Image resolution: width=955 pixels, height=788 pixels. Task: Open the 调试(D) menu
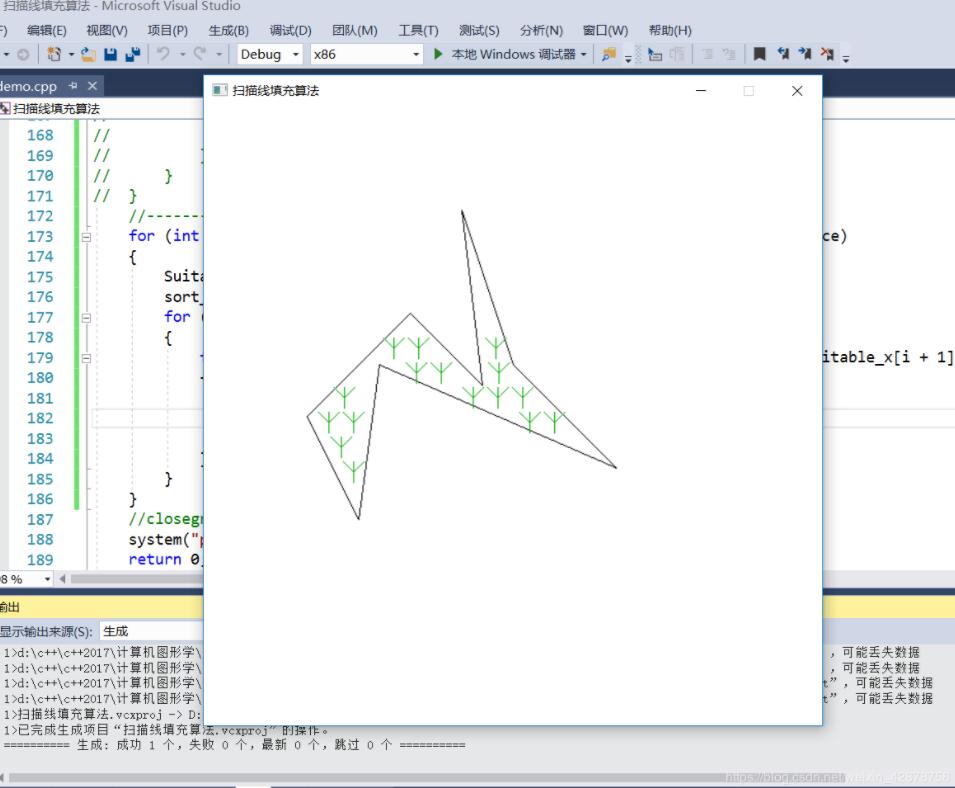point(290,30)
